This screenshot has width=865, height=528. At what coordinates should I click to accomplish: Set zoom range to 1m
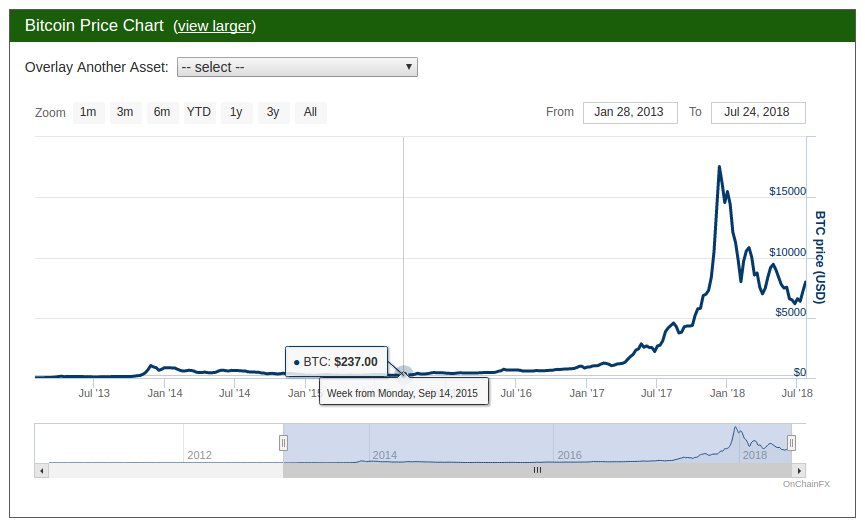click(x=88, y=112)
